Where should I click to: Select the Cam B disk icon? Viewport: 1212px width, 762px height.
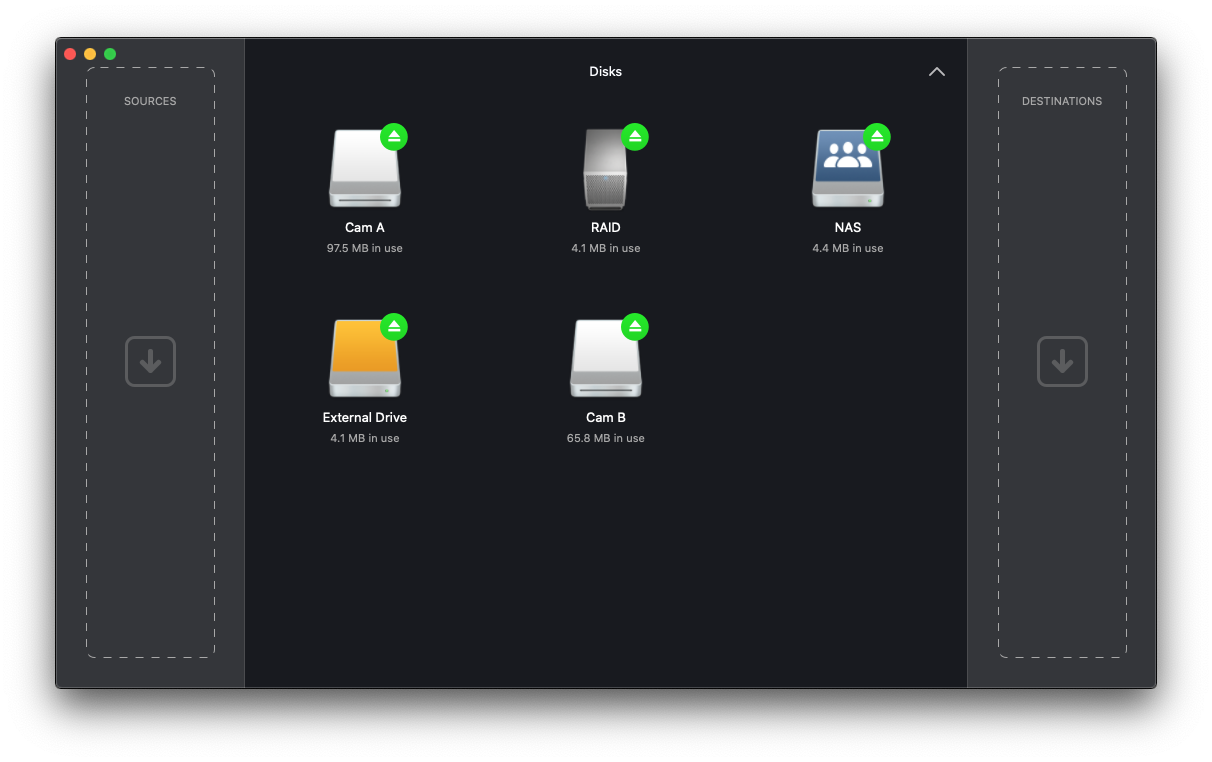click(606, 358)
